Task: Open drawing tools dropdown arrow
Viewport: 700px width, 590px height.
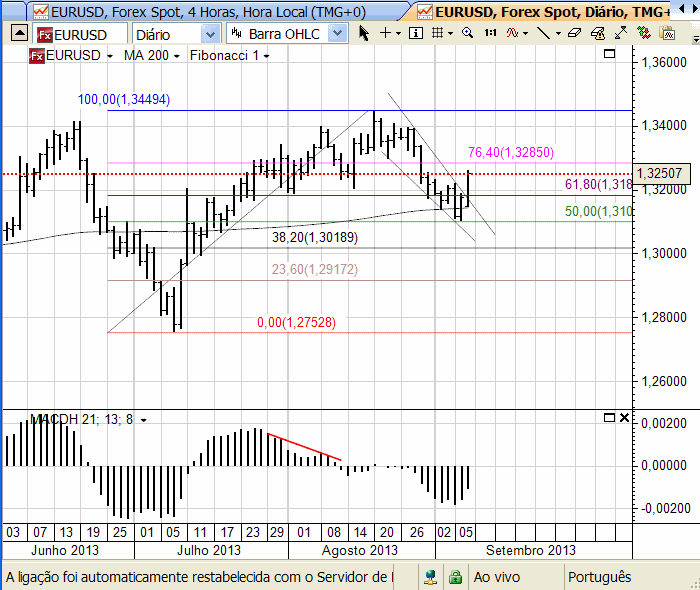Action: [558, 33]
